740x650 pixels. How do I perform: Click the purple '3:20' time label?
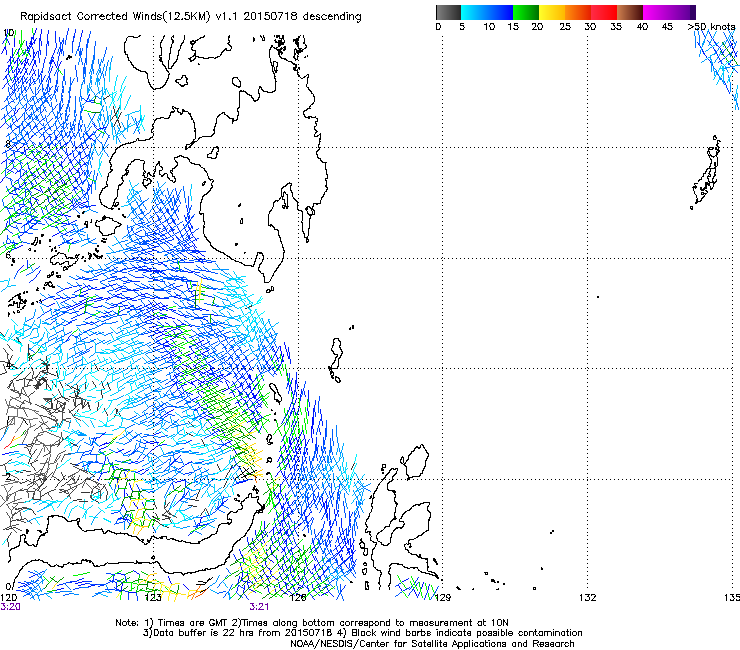click(x=10, y=607)
